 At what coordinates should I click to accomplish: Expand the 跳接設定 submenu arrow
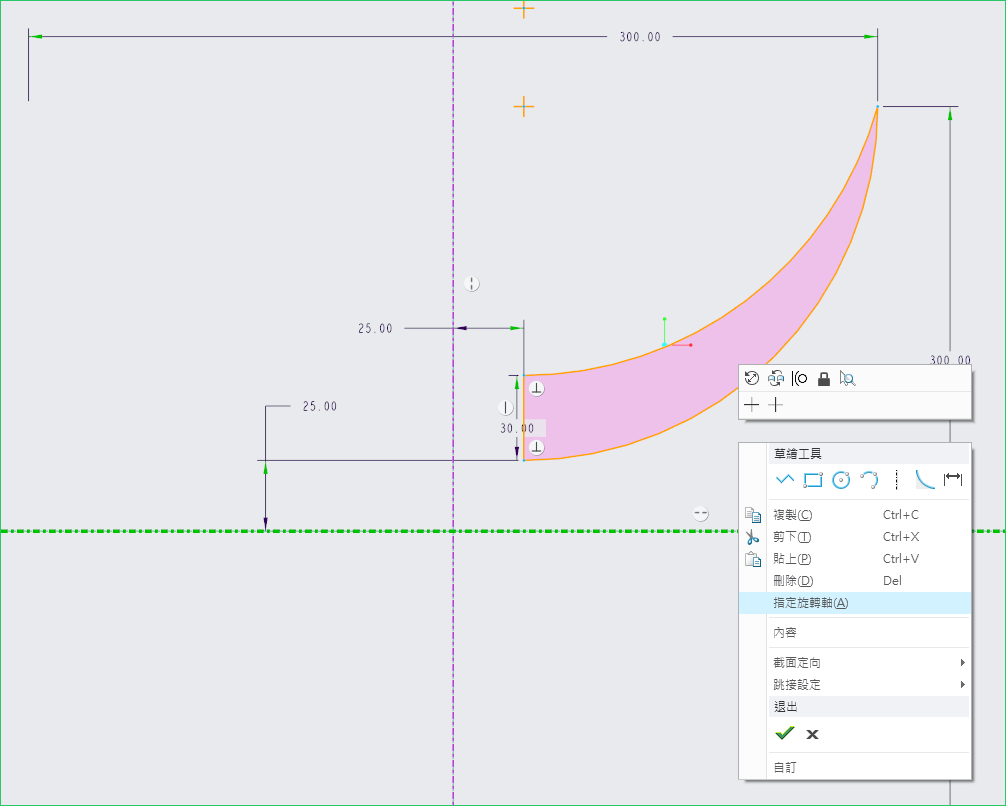[963, 685]
